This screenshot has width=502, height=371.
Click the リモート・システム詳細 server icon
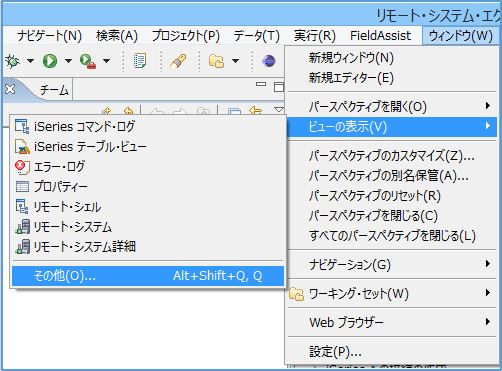tap(23, 247)
